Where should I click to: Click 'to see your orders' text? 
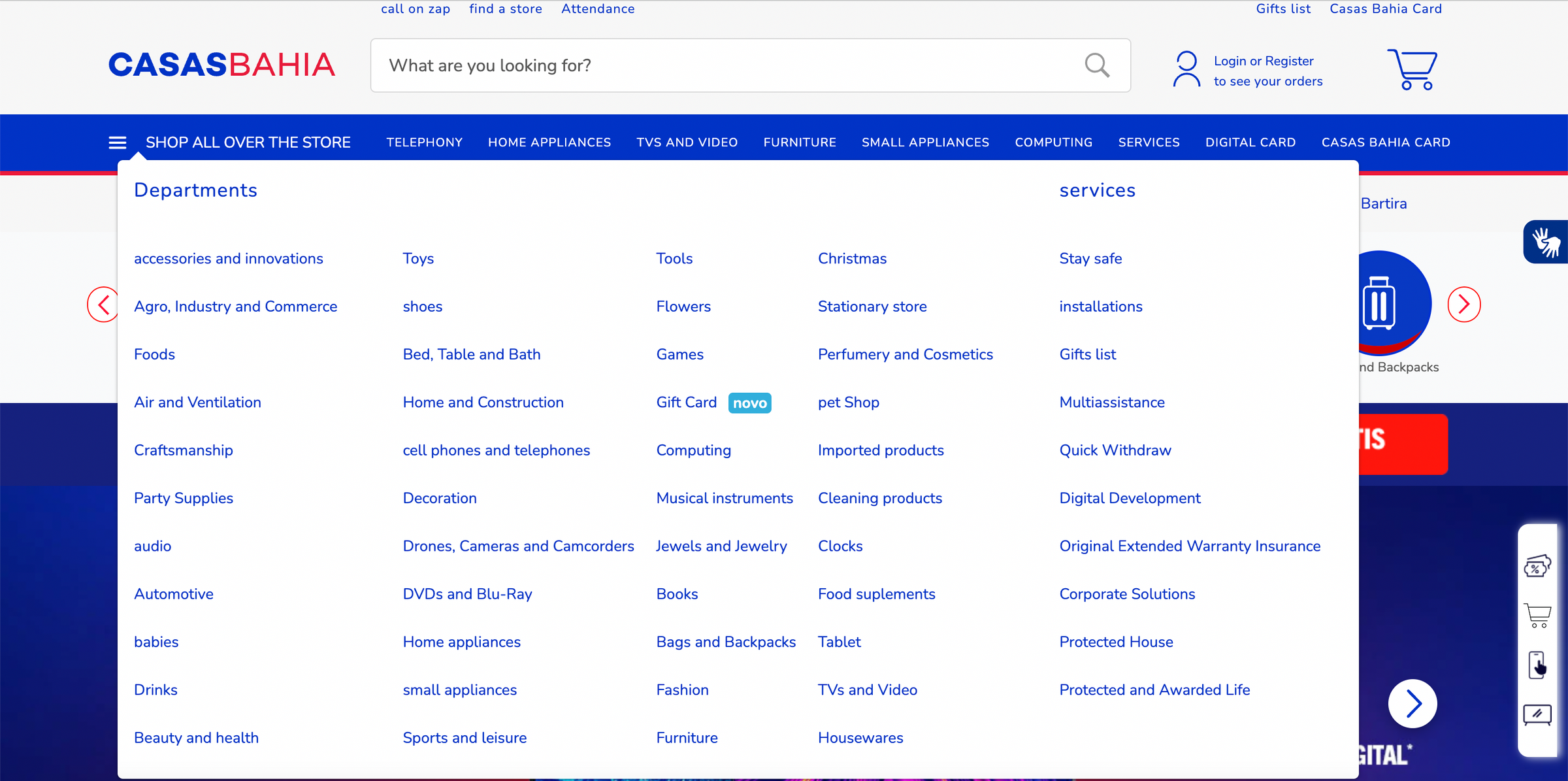1268,81
